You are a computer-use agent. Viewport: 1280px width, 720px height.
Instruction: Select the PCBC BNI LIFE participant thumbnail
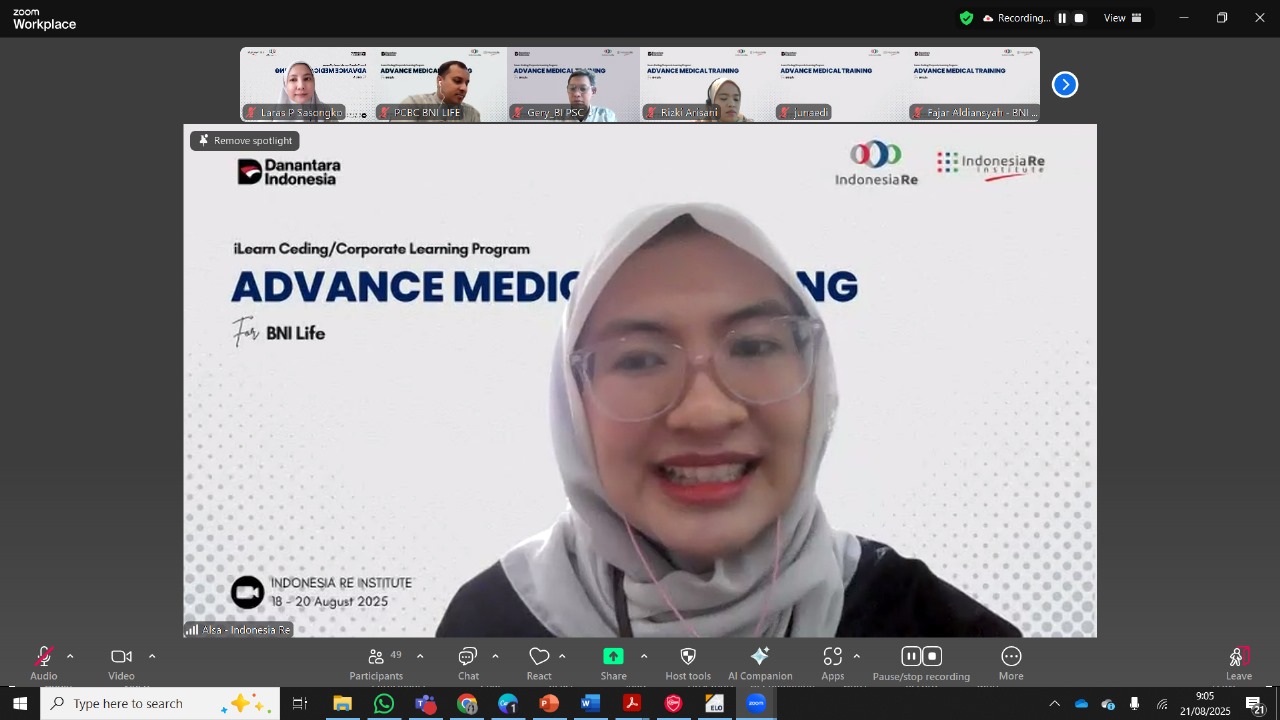tap(440, 85)
